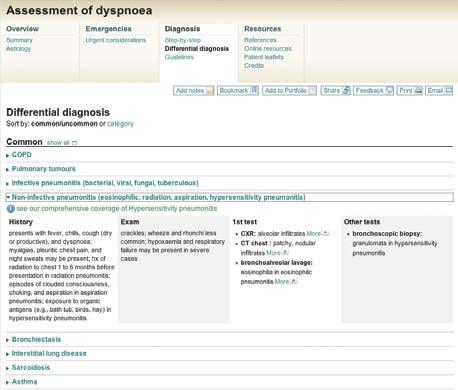
Task: Click the Assessment of dyspnoea title
Action: (79, 10)
